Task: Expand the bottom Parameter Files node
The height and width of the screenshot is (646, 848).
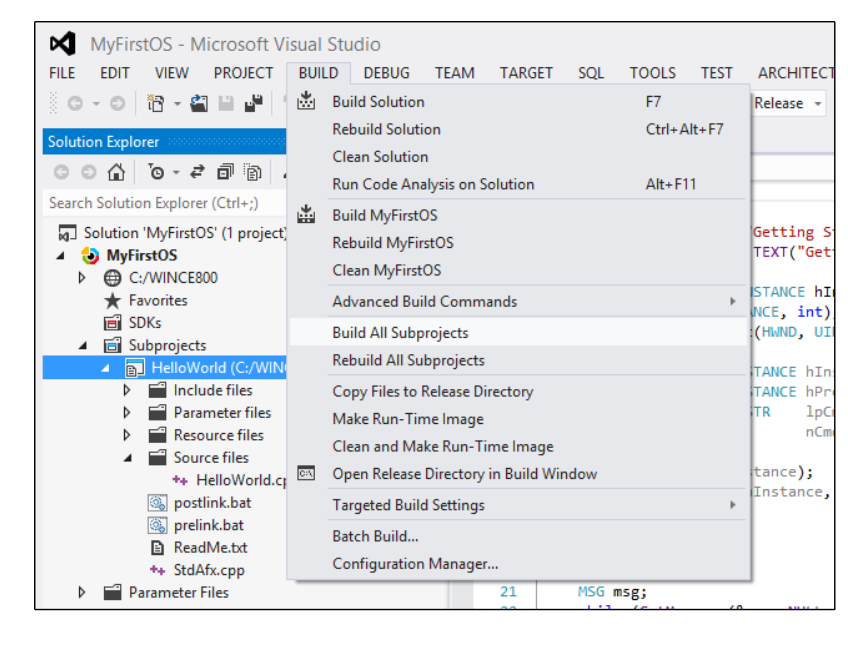Action: [x=82, y=592]
